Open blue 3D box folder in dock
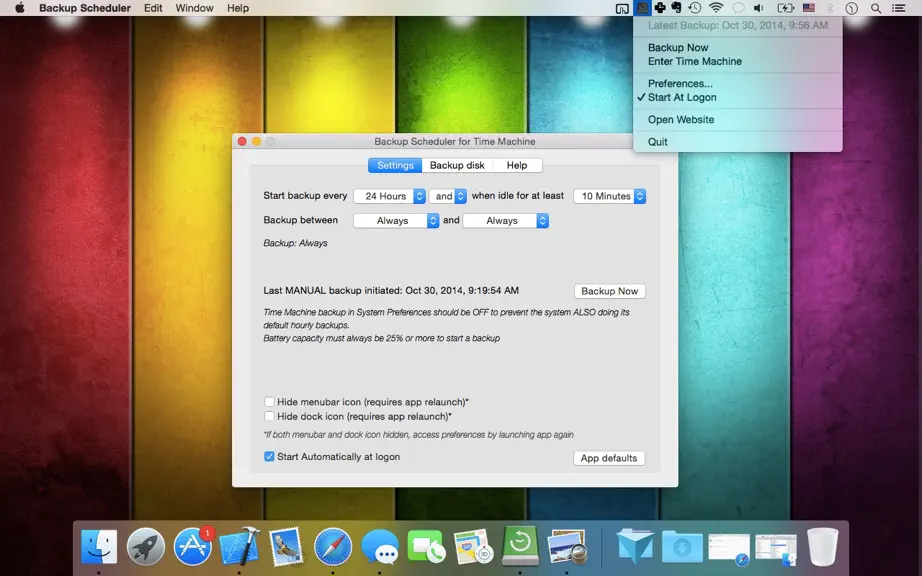 coord(635,547)
